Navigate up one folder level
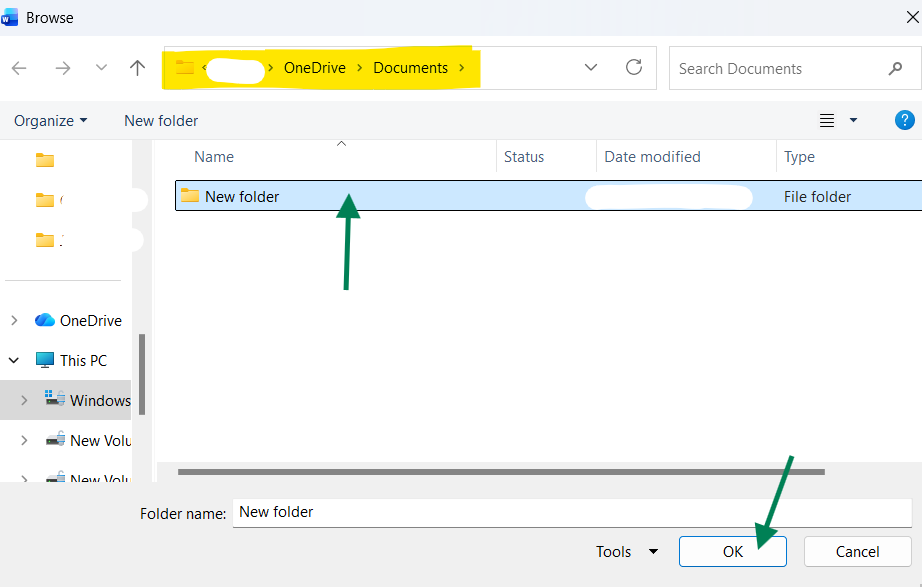The height and width of the screenshot is (587, 922). [x=137, y=68]
